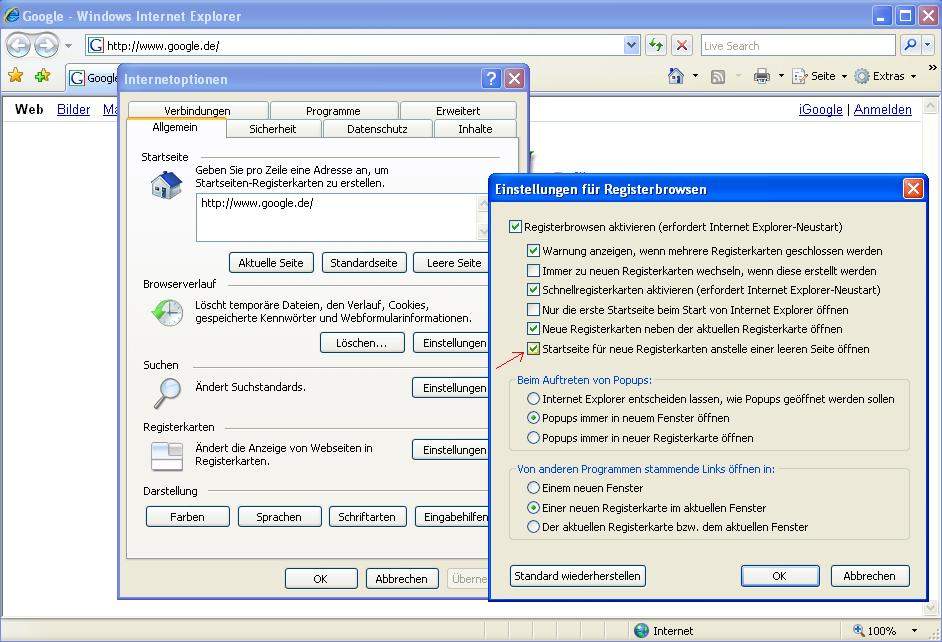942x642 pixels.
Task: Click the Print icon in toolbar
Action: click(762, 76)
